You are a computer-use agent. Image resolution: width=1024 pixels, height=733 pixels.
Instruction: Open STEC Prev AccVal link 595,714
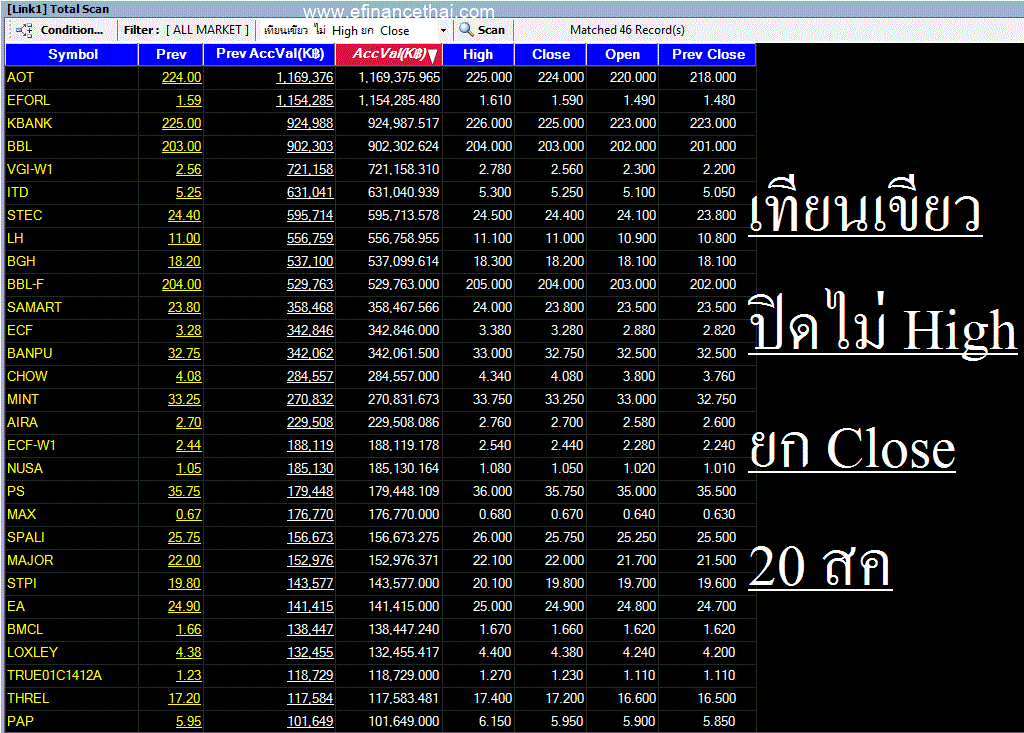tap(310, 215)
